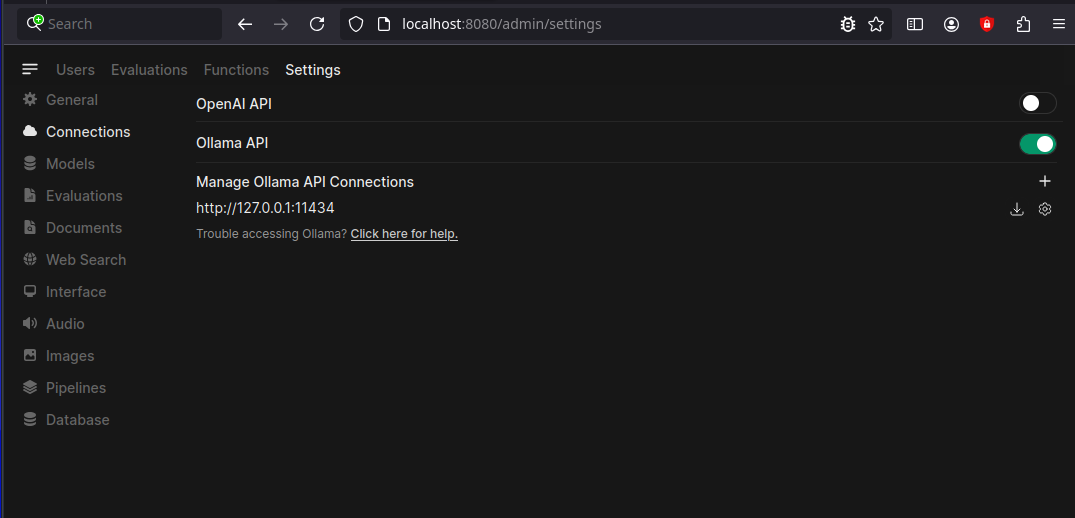
Task: Click the red shield extension icon
Action: click(x=987, y=24)
